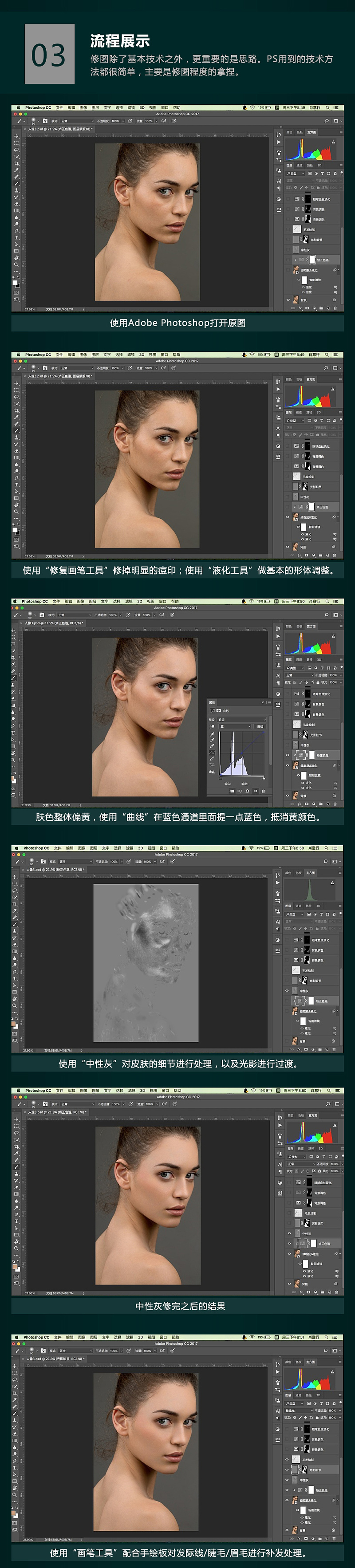Click the lock-all icon in 手绘板 Layers panel
This screenshot has width=355, height=1568.
click(x=317, y=1418)
